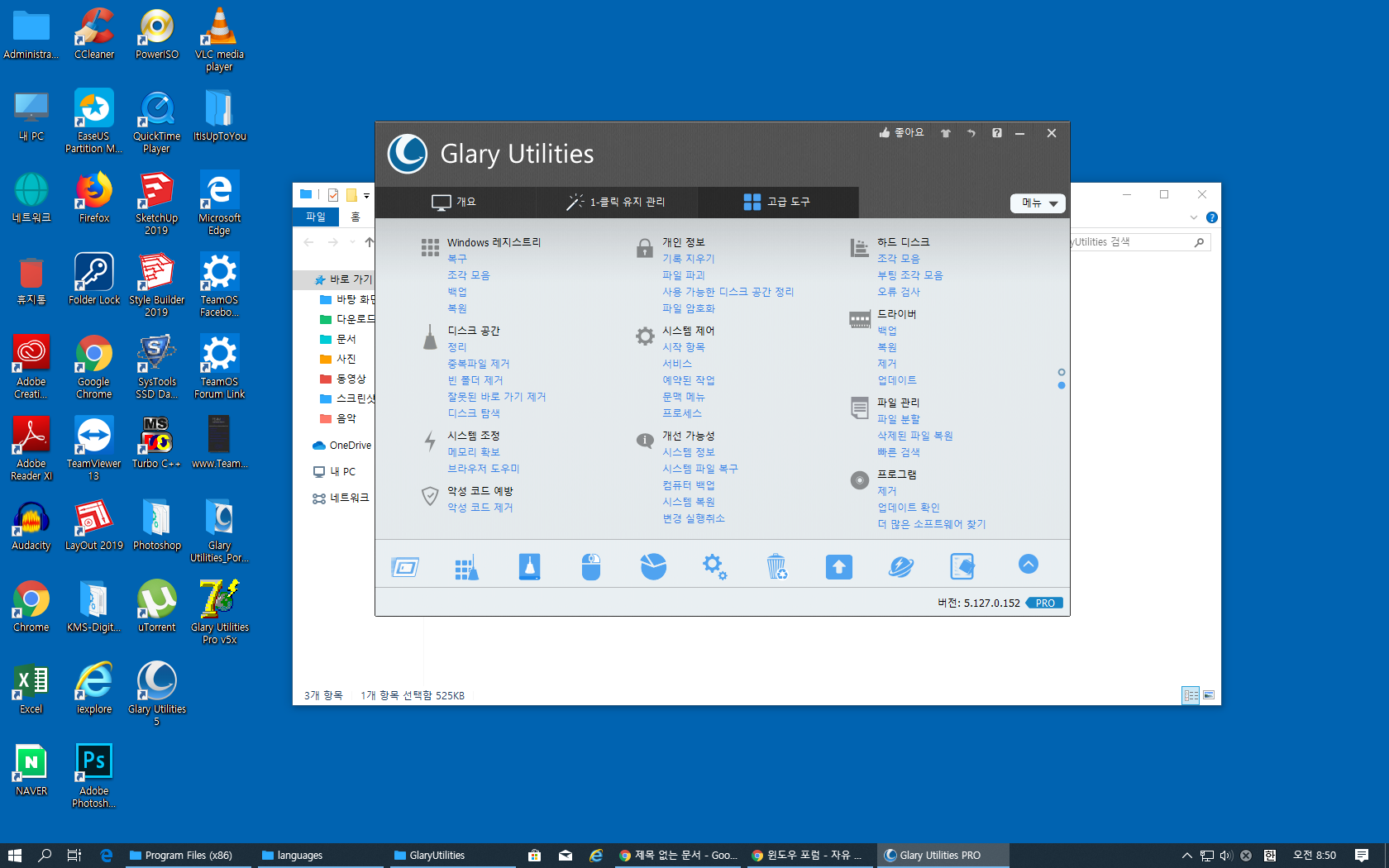
Task: Open 조각 모음 under Windows 레지스트리
Action: click(x=469, y=275)
